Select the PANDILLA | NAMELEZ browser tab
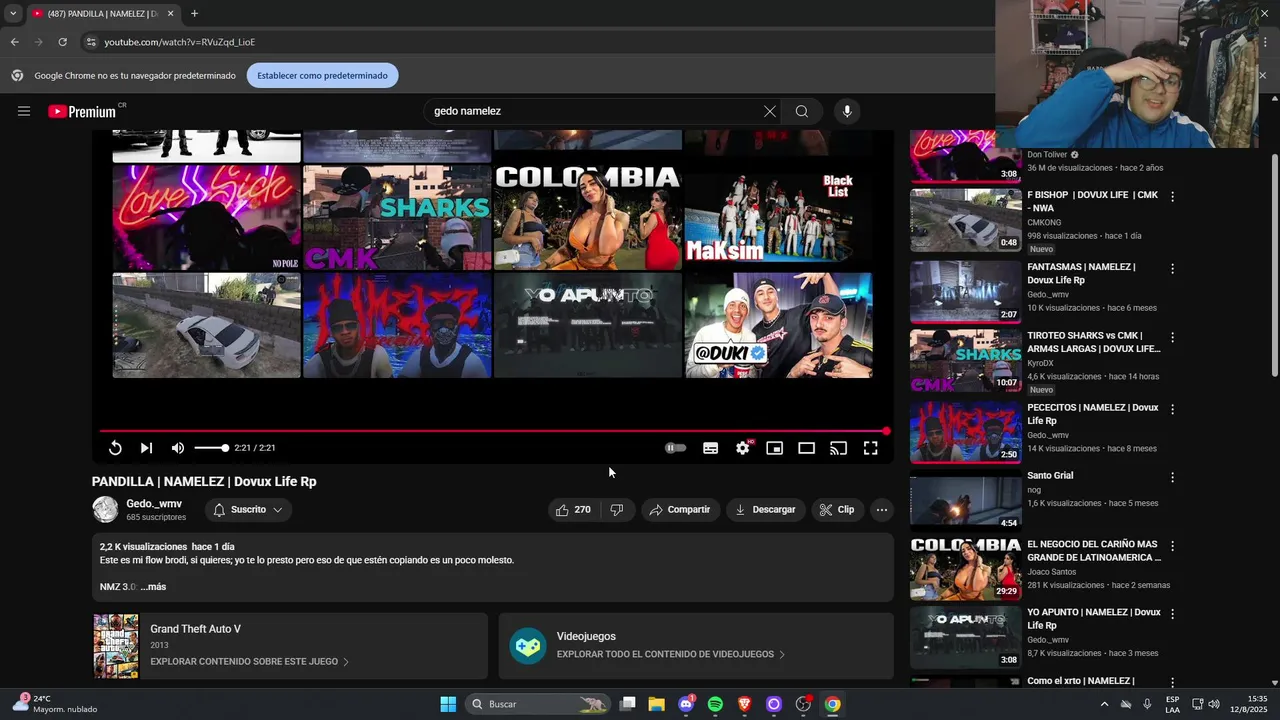 pos(103,14)
